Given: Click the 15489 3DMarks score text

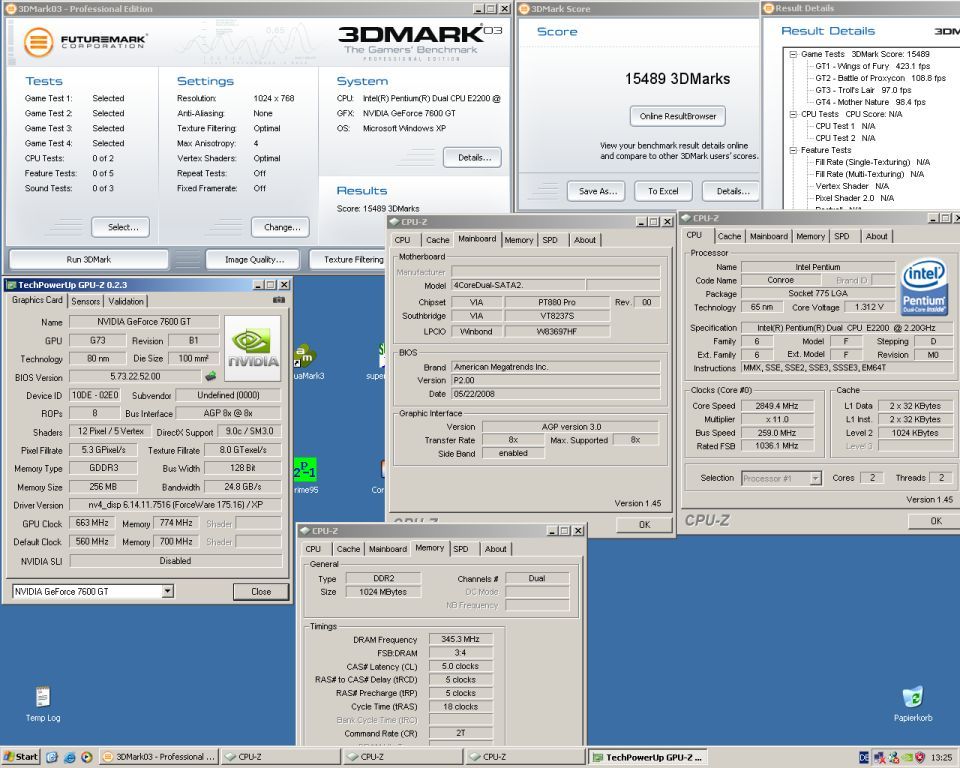Looking at the screenshot, I should pos(677,79).
